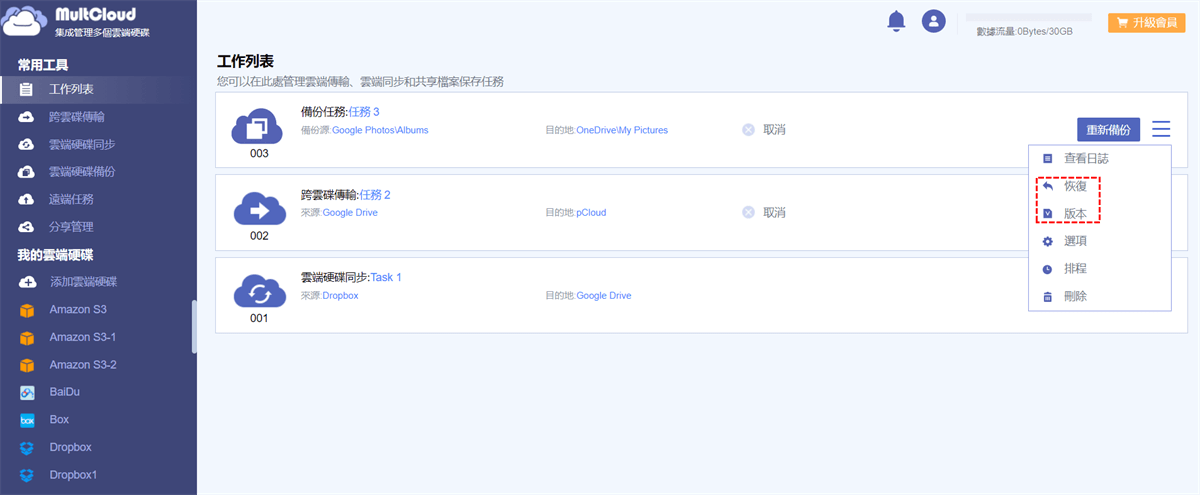Select 添加雲端硬碟 label in sidebar
This screenshot has width=1200, height=495.
tap(83, 282)
